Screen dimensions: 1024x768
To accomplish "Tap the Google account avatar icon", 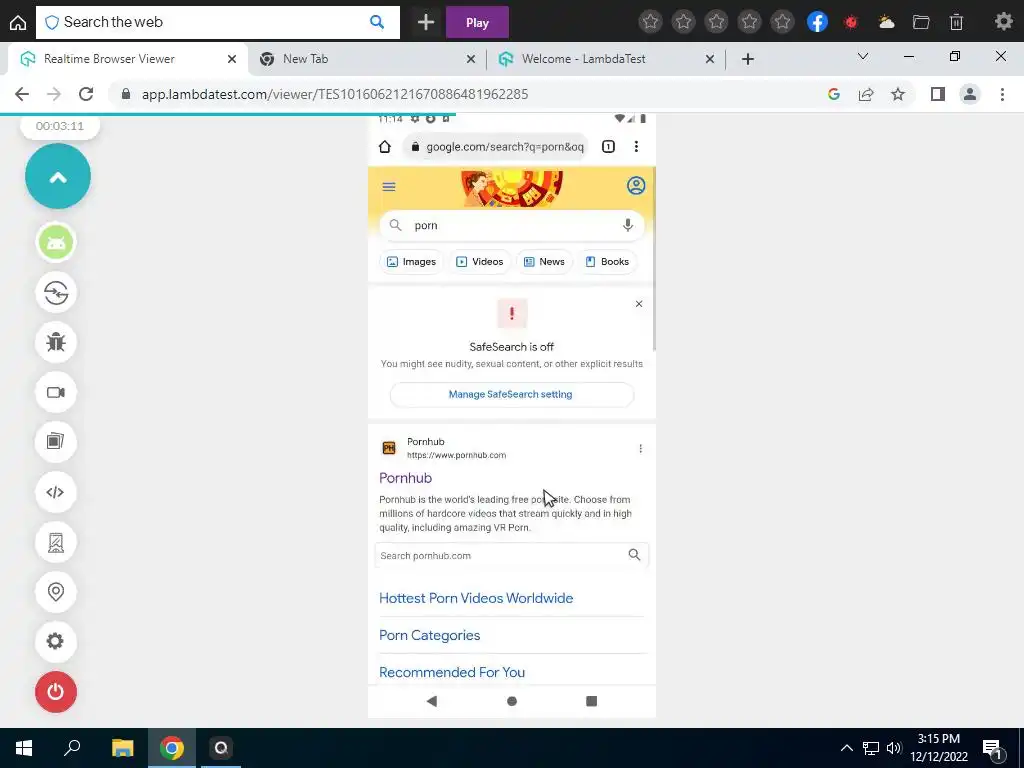I will [x=636, y=185].
